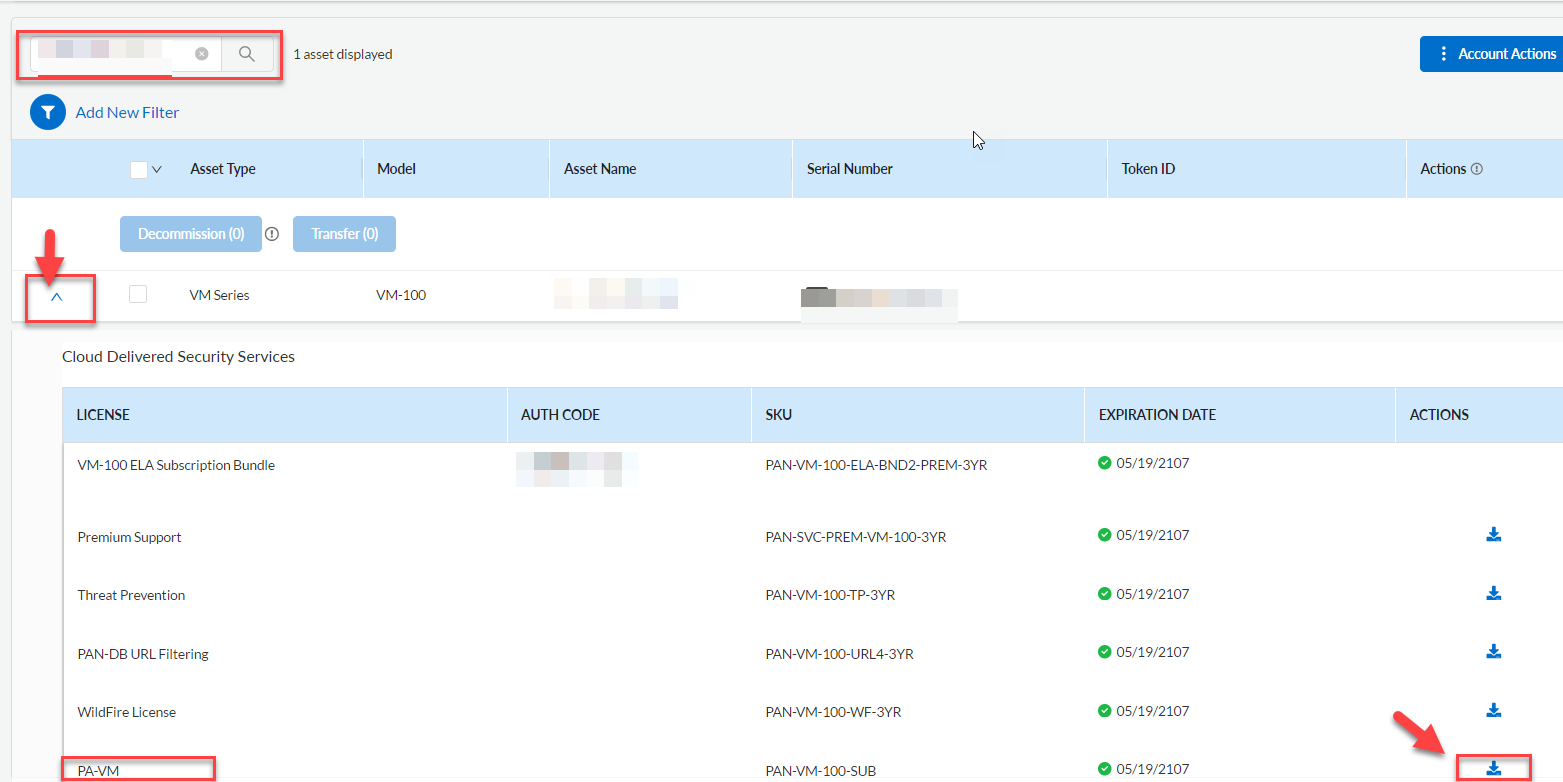Download the WildFire License key

click(1494, 710)
